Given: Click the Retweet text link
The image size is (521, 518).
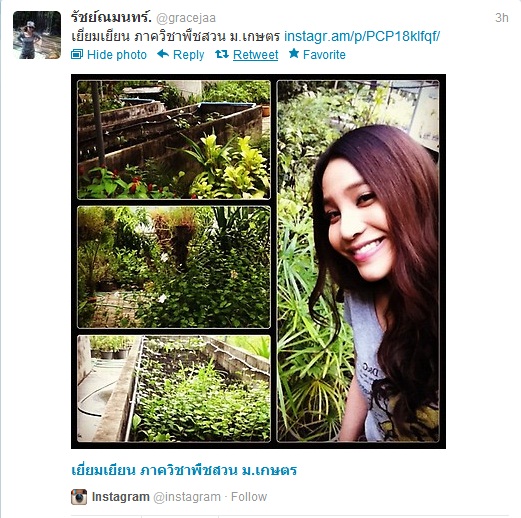Looking at the screenshot, I should (256, 55).
